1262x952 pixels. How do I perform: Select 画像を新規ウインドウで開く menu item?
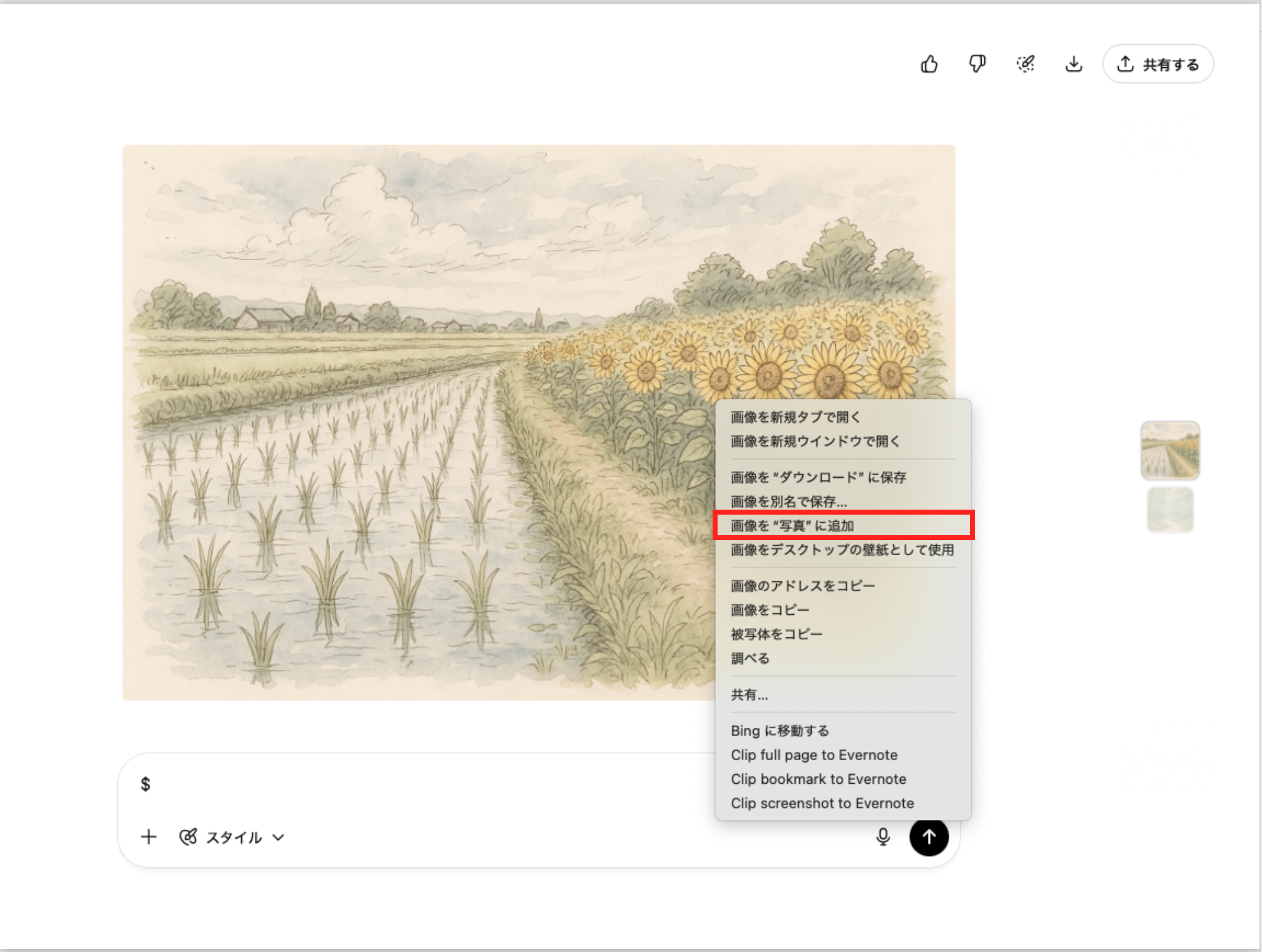coord(815,441)
